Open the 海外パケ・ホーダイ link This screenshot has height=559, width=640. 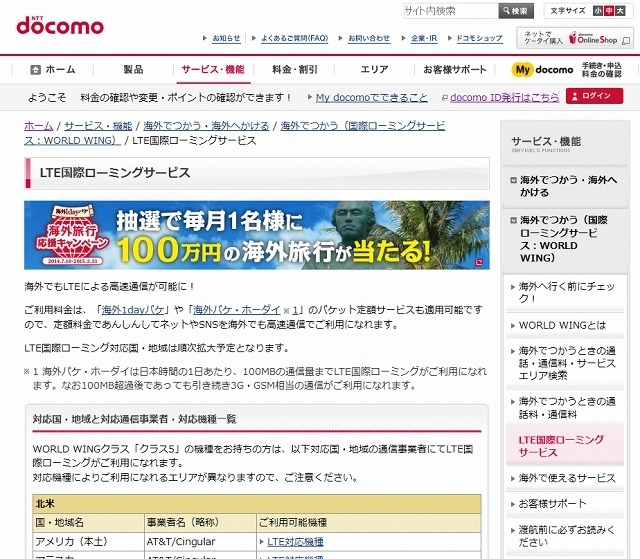click(237, 310)
